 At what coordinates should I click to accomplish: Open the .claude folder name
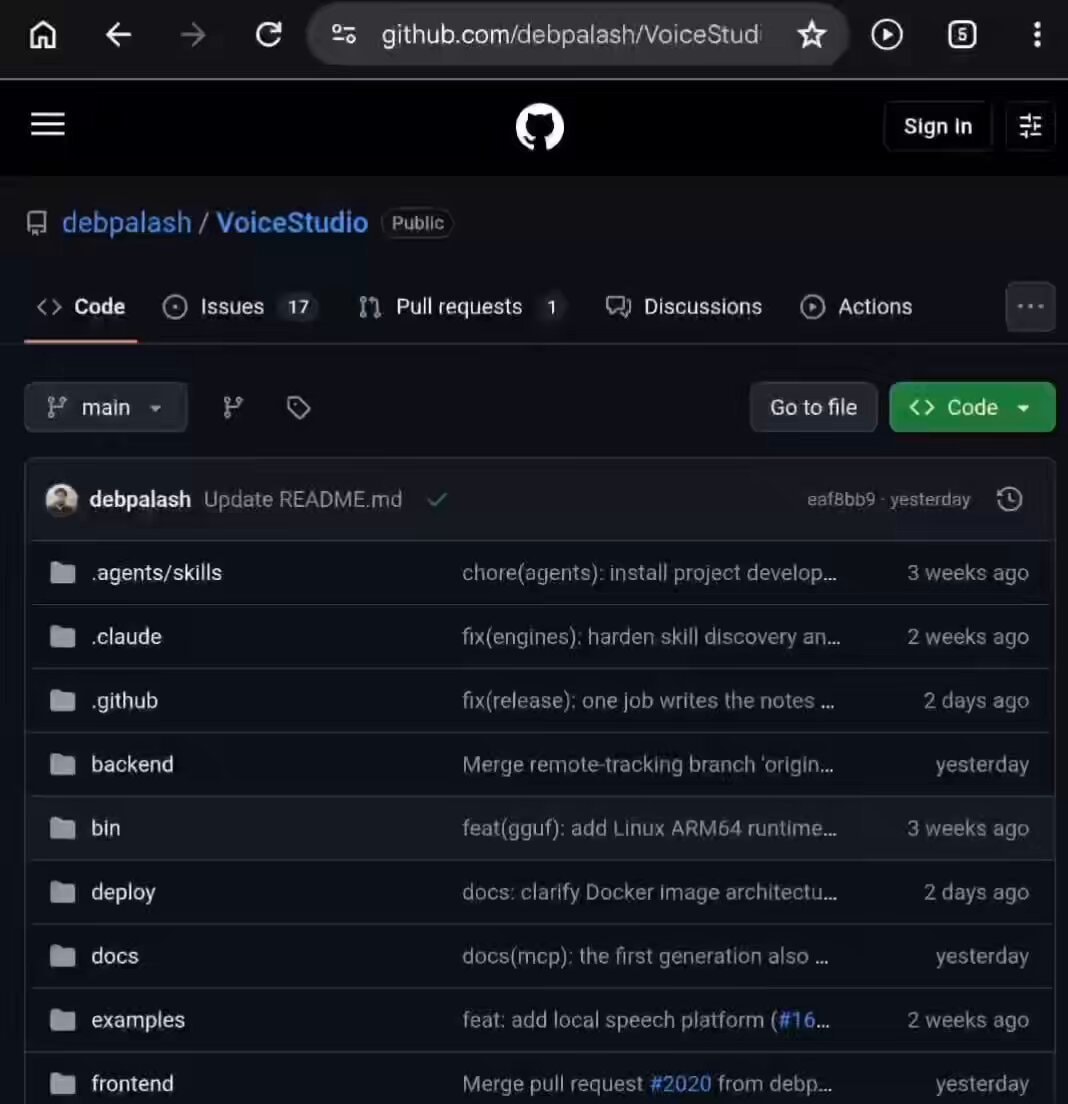(x=127, y=636)
